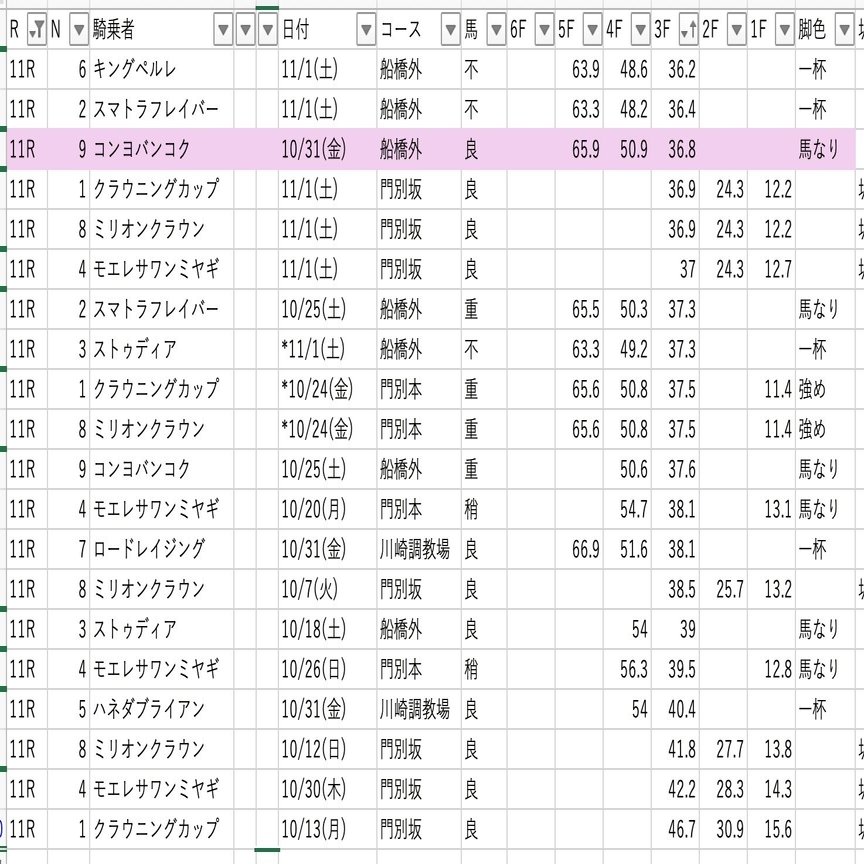Open the active filter on column R
The width and height of the screenshot is (864, 864).
[x=37, y=30]
